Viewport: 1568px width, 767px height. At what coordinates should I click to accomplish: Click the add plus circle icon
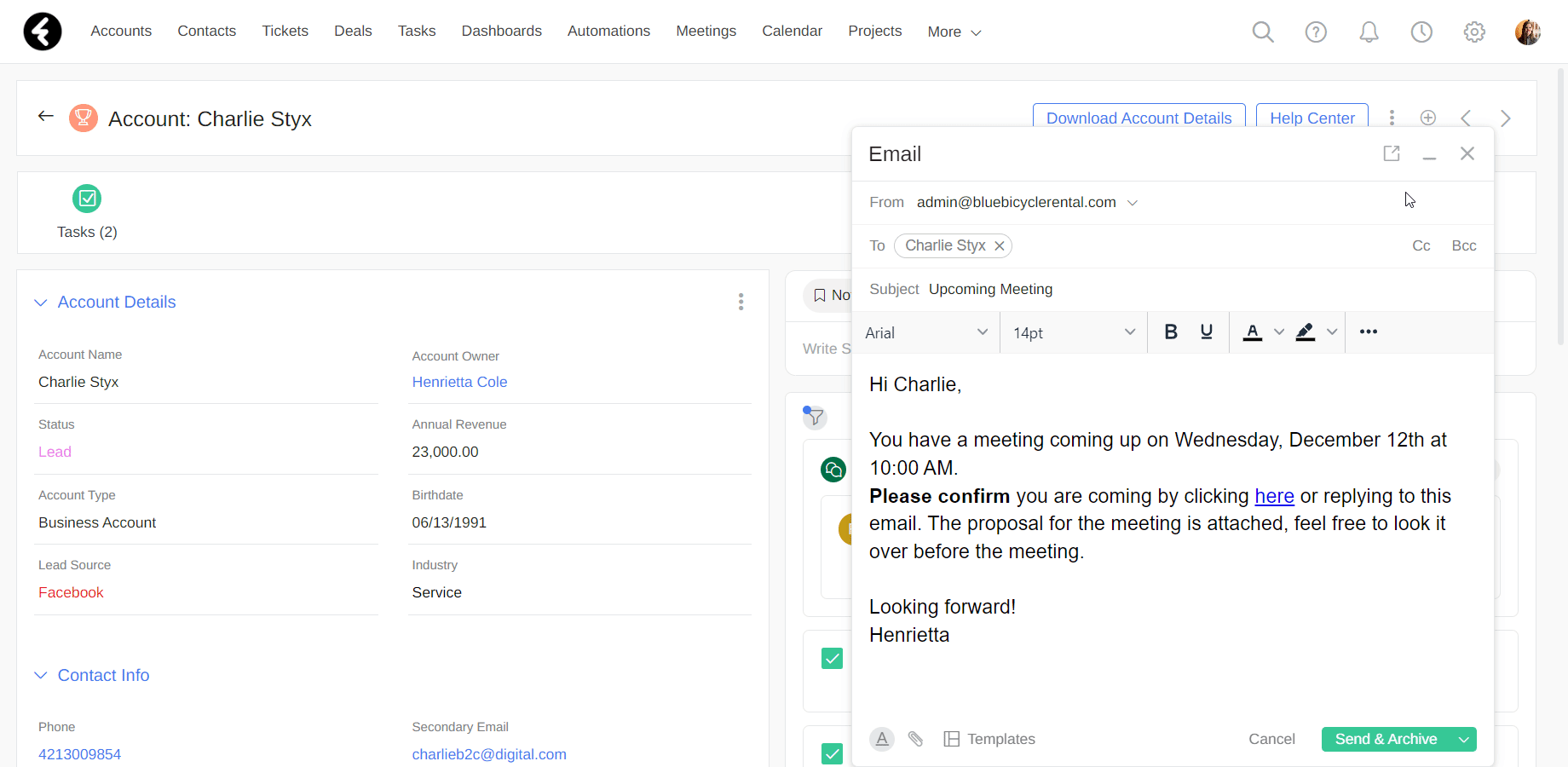[x=1428, y=118]
